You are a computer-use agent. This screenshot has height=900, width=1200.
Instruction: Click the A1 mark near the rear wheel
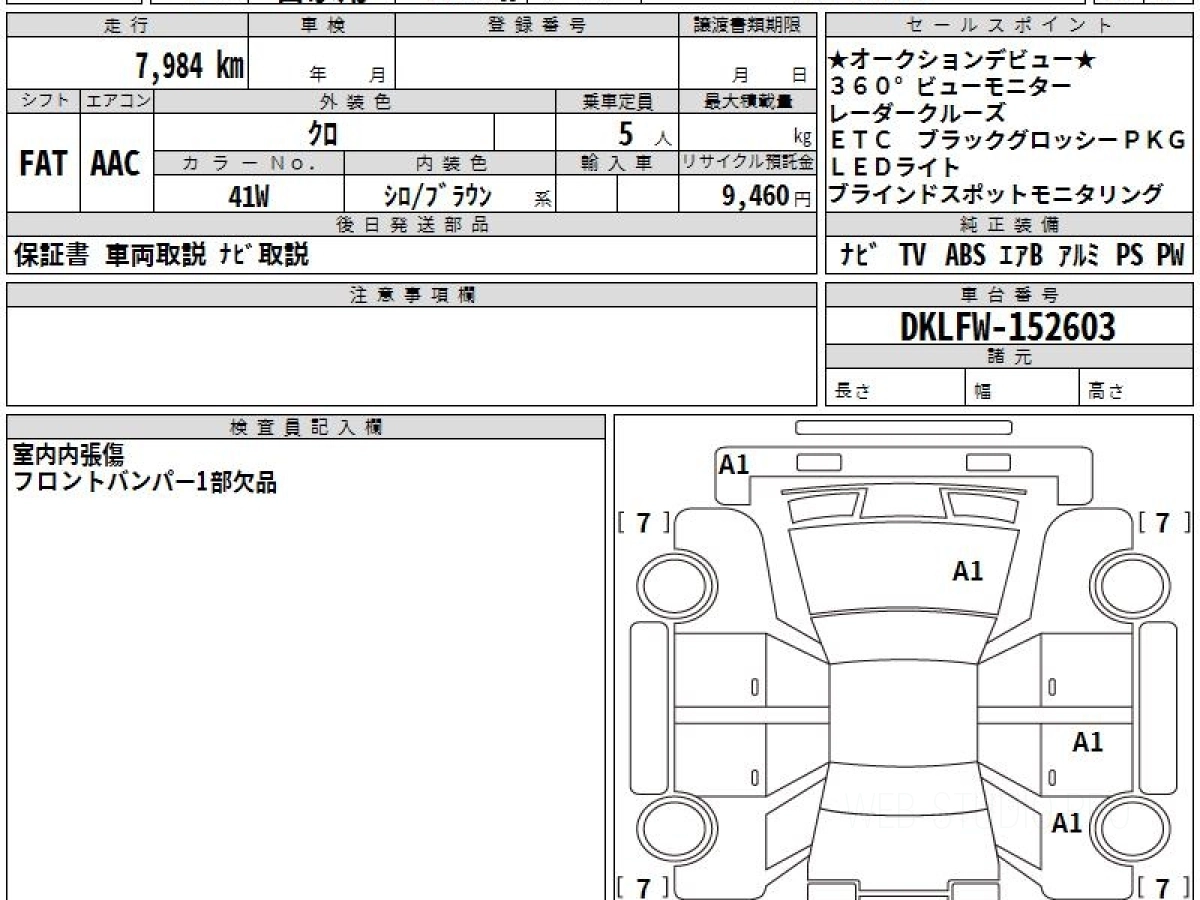point(1067,823)
